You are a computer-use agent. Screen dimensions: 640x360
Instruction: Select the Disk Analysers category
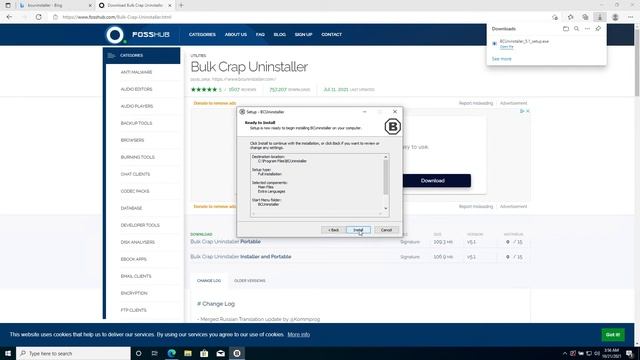[138, 242]
